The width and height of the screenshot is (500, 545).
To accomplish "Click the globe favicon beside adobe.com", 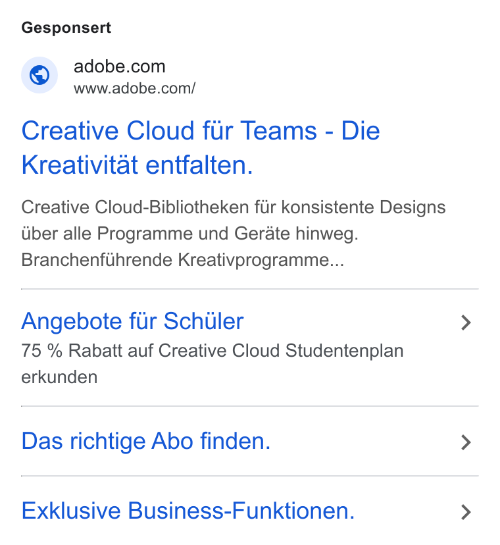I will 39,75.
